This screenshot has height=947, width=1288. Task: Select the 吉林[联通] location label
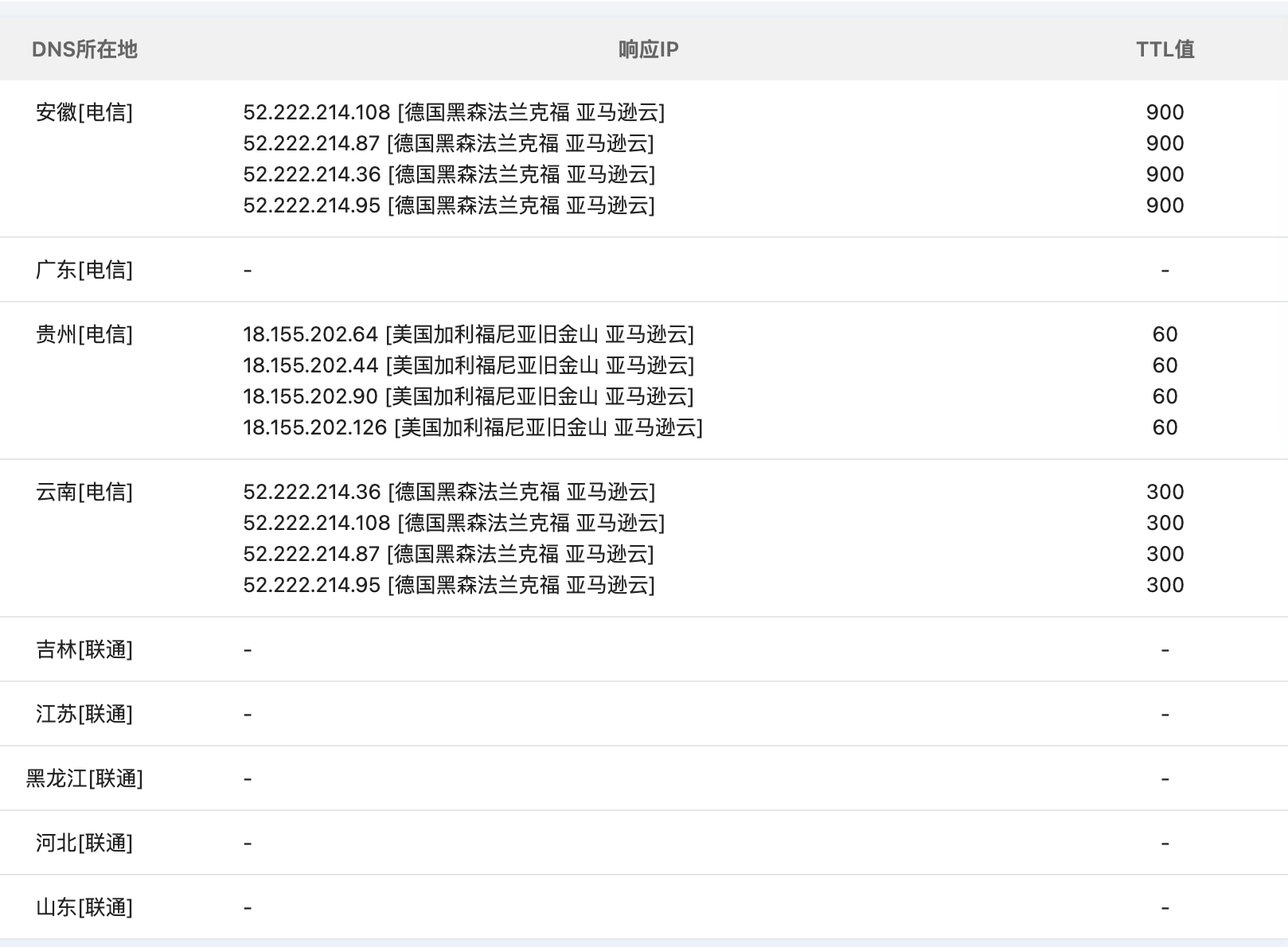click(x=84, y=649)
